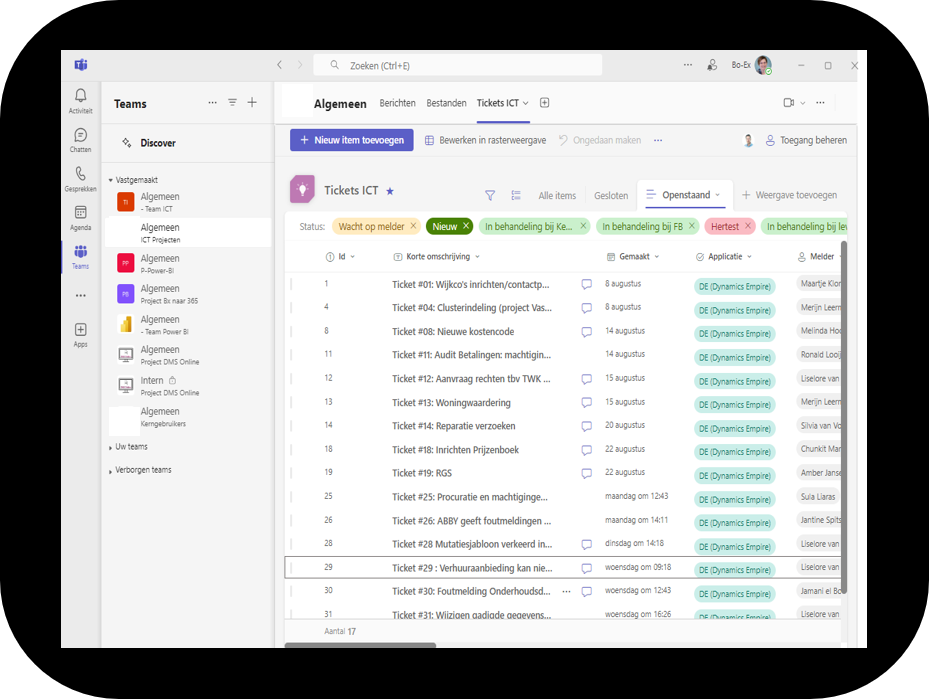Viewport: 929px width, 699px height.
Task: Open the Agenda calendar icon
Action: tap(80, 214)
